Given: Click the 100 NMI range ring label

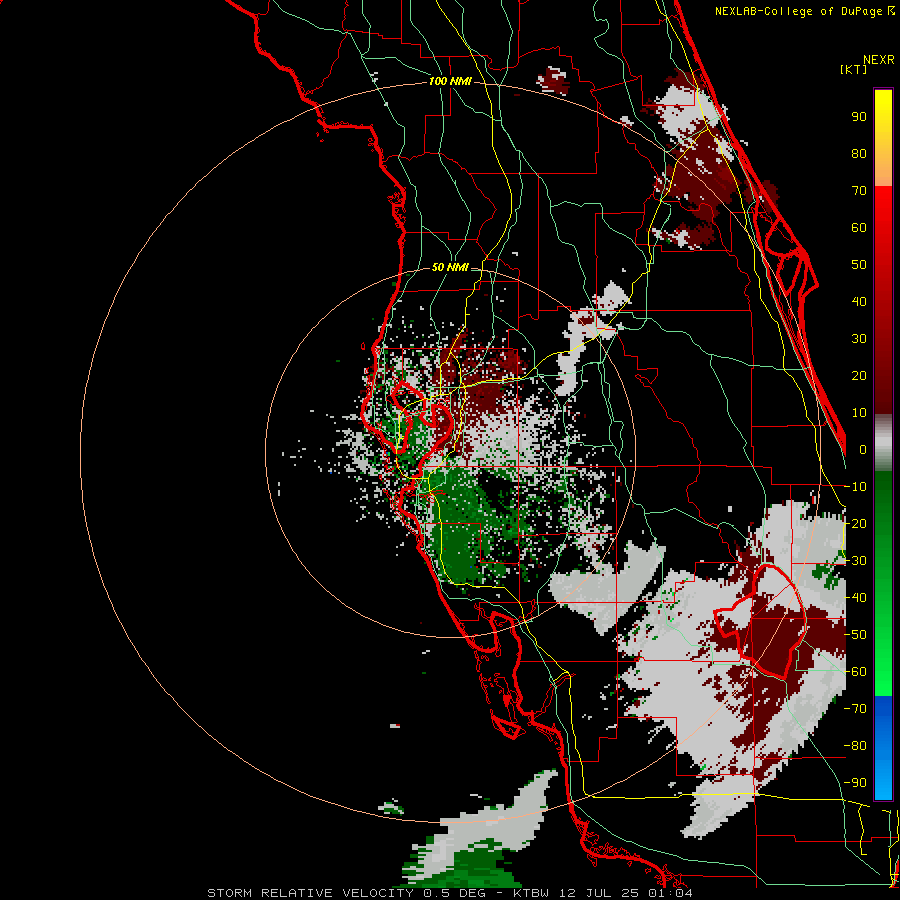Looking at the screenshot, I should coord(450,81).
